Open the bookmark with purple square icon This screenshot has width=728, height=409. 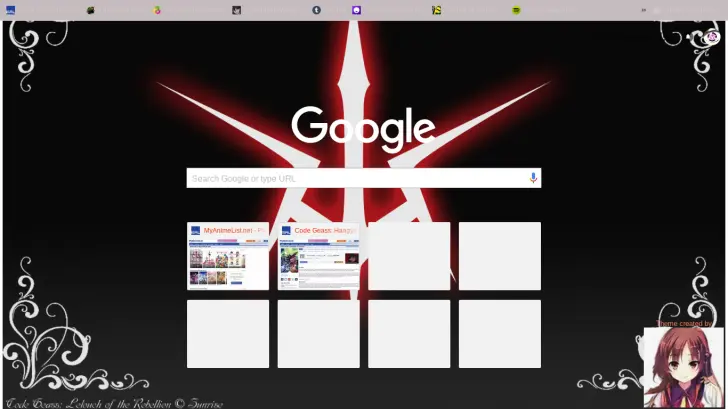tap(356, 10)
